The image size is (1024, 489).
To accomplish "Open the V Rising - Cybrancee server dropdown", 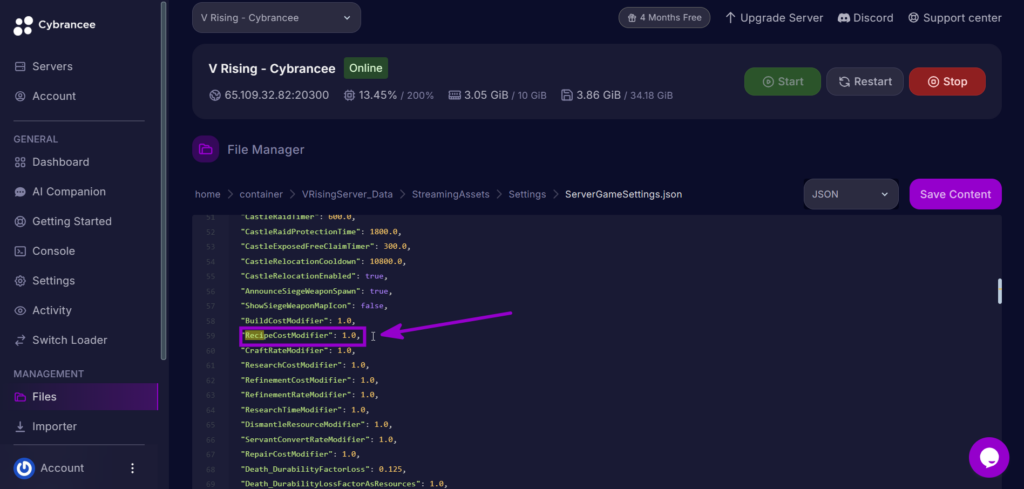I will click(276, 18).
